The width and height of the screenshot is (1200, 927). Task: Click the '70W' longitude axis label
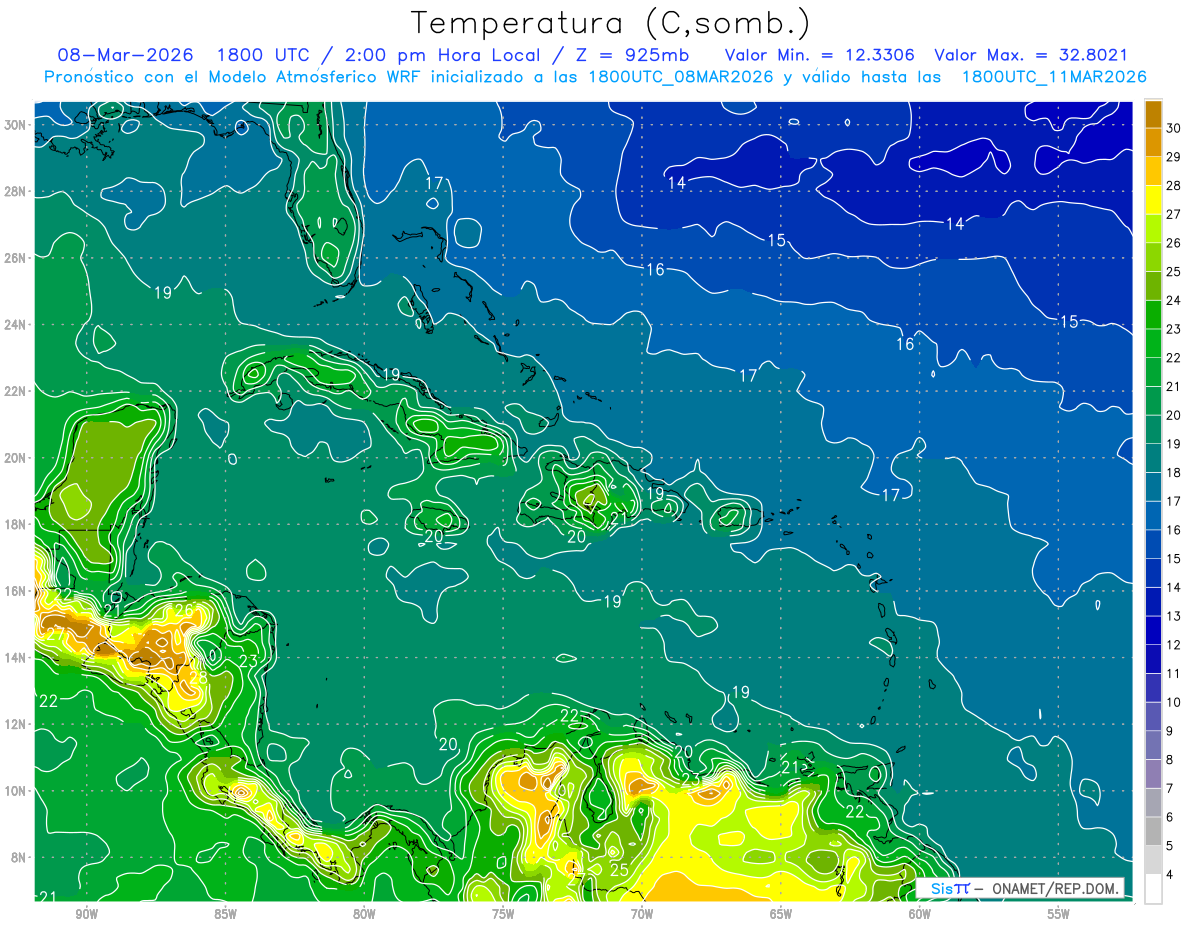(642, 914)
